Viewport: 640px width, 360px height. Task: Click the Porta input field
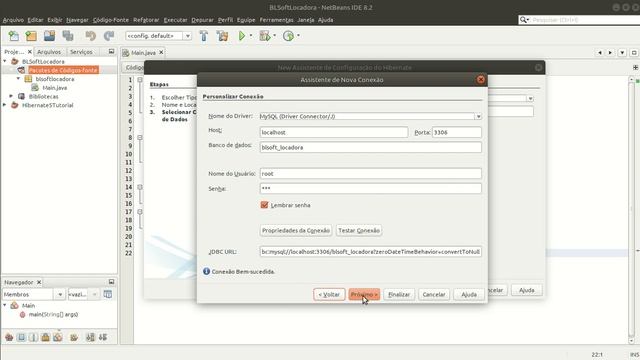457,132
